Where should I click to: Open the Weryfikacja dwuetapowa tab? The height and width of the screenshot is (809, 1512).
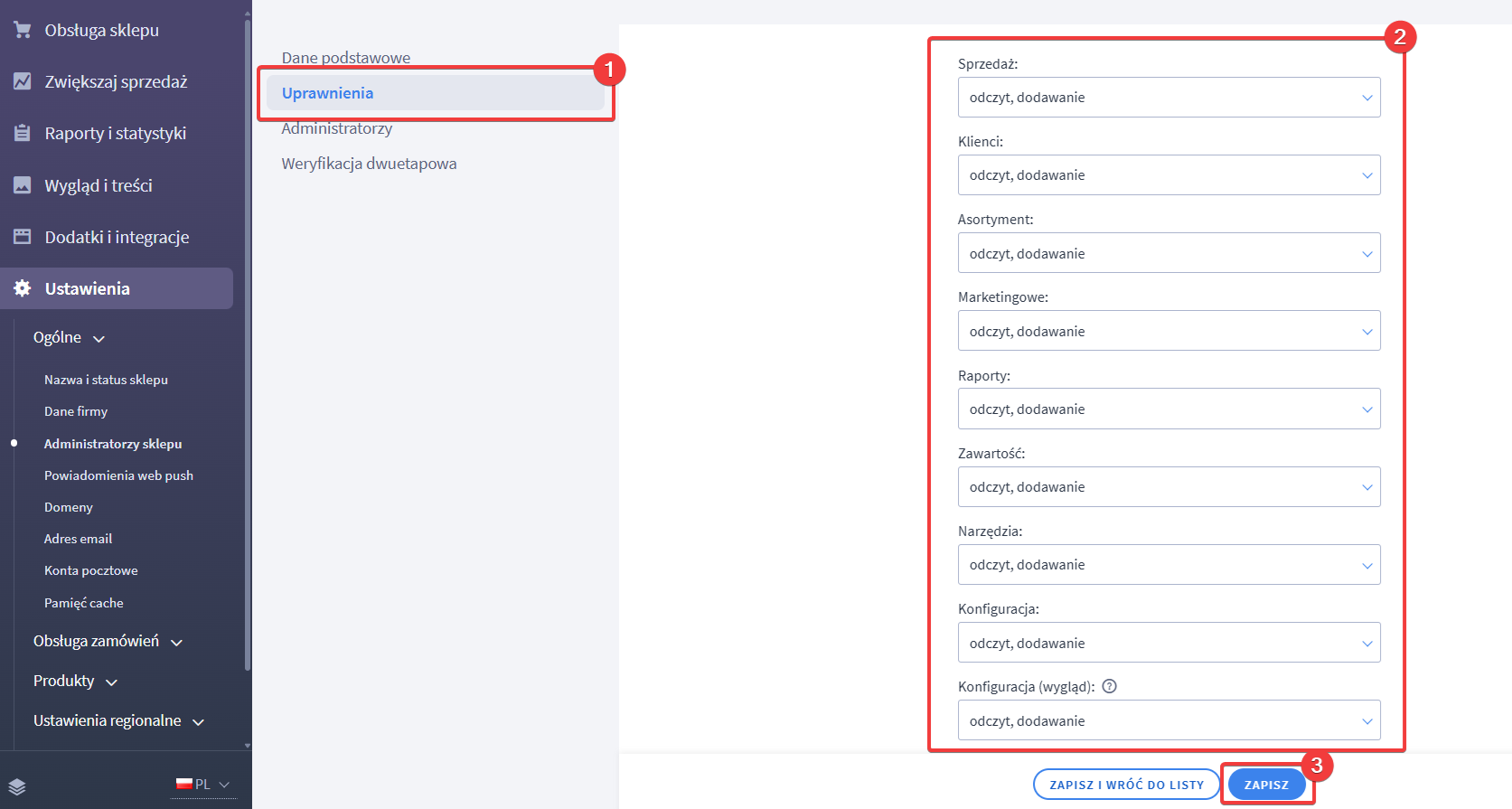(x=369, y=164)
